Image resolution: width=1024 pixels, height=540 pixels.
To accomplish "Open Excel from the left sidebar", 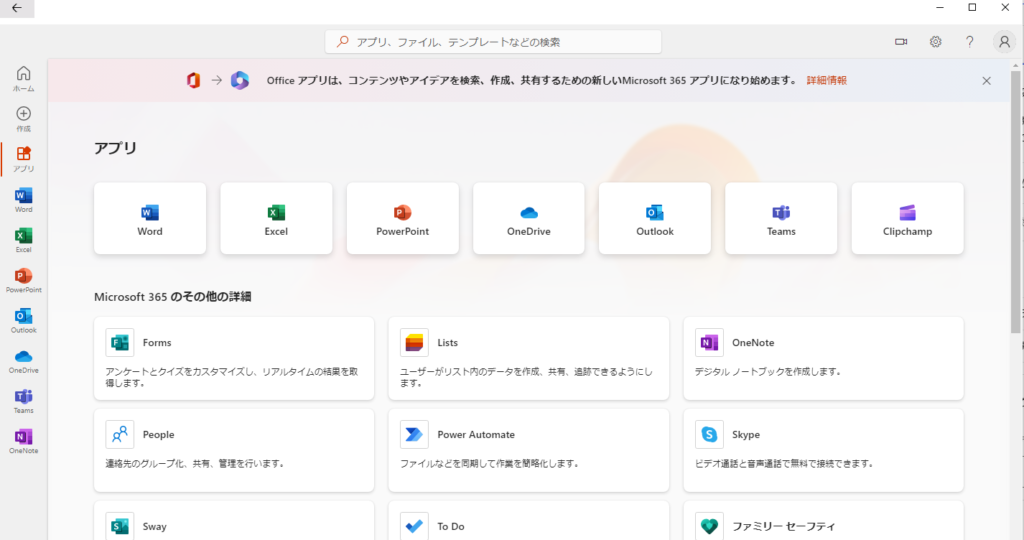I will coord(24,240).
